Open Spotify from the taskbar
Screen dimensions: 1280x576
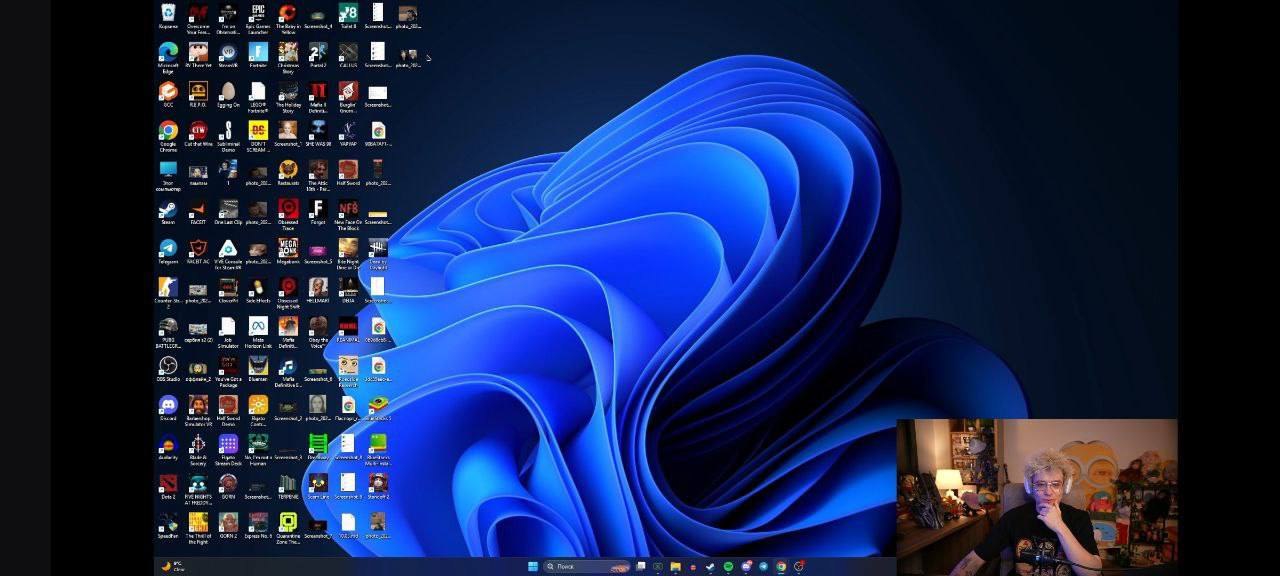pyautogui.click(x=728, y=566)
